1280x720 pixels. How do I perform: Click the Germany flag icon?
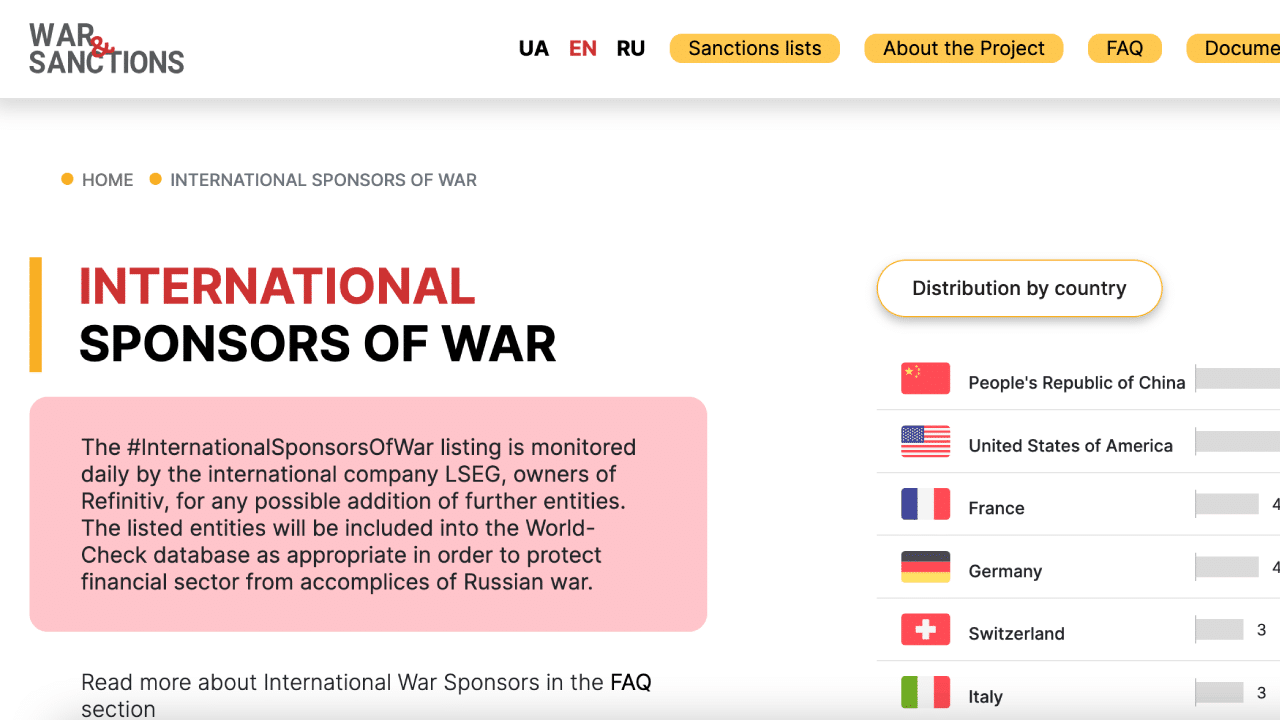pos(925,568)
